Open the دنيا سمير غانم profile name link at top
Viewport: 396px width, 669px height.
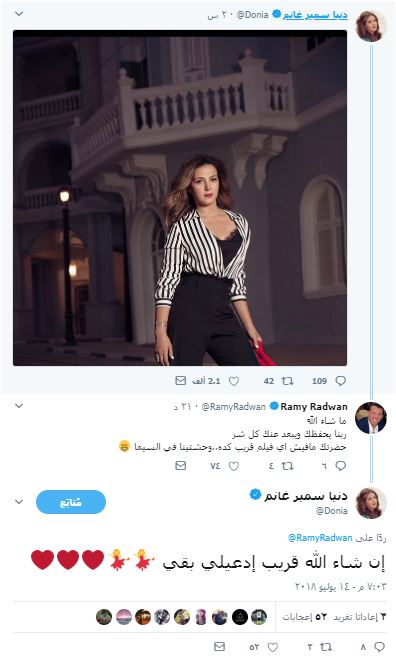coord(315,15)
